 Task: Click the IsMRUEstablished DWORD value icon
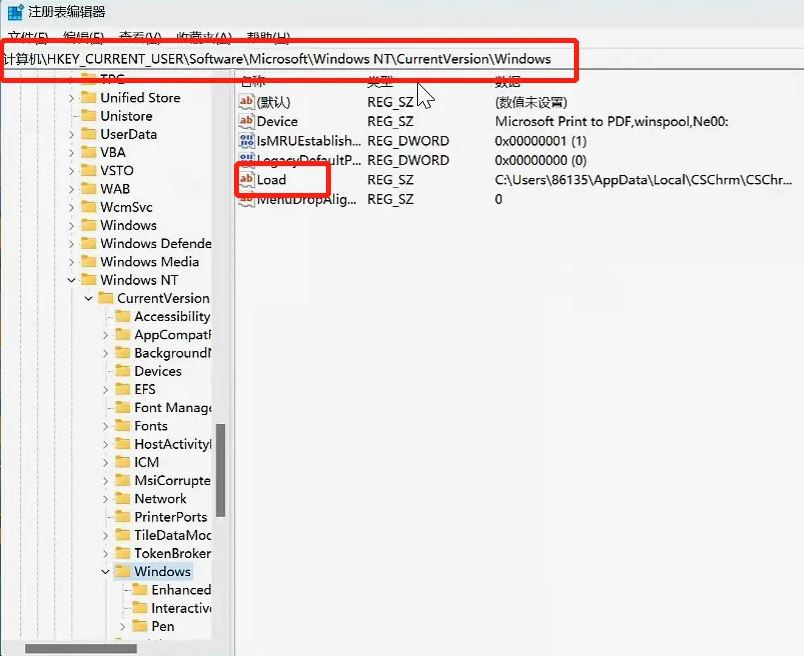point(247,141)
